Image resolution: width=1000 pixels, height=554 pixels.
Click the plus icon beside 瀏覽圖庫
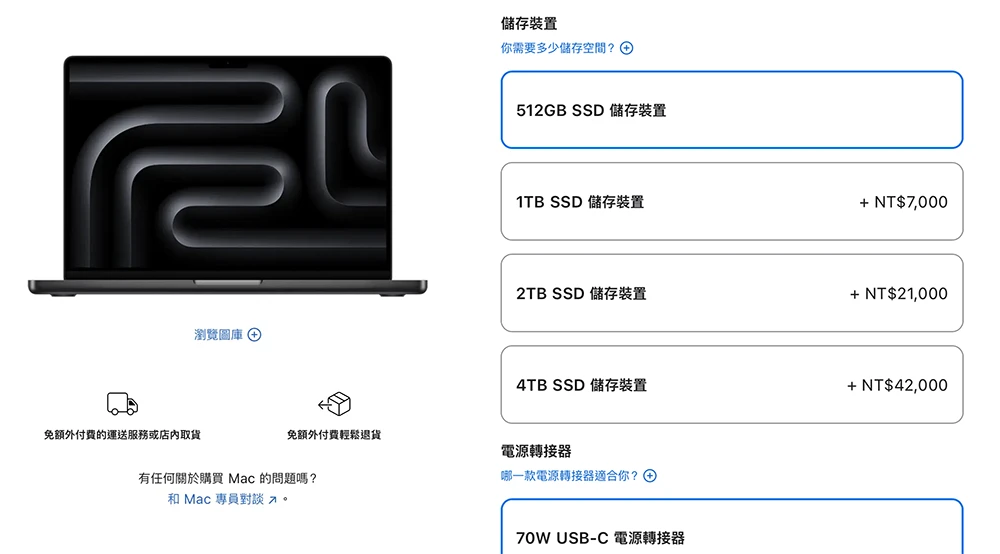(x=254, y=335)
